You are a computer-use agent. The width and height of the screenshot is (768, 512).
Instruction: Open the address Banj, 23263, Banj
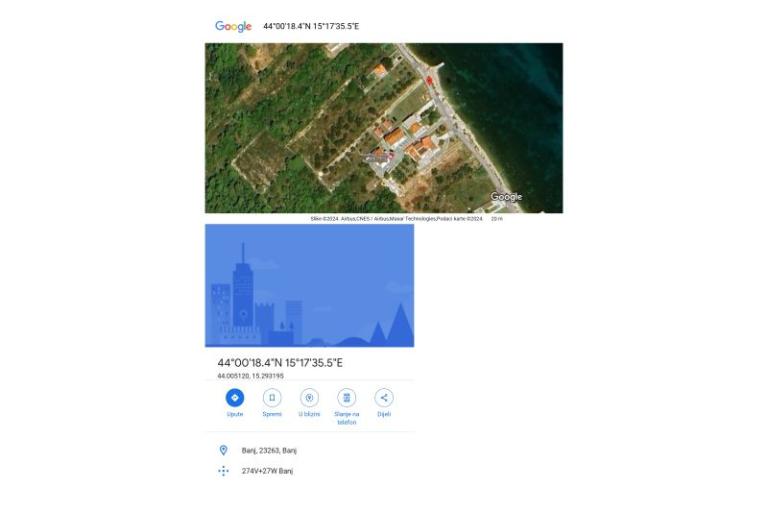coord(269,450)
